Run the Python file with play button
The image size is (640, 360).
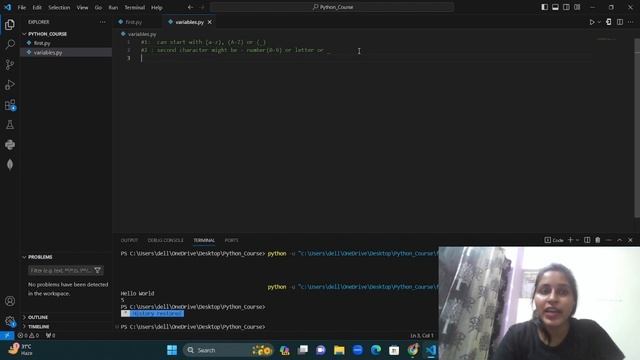[x=591, y=22]
